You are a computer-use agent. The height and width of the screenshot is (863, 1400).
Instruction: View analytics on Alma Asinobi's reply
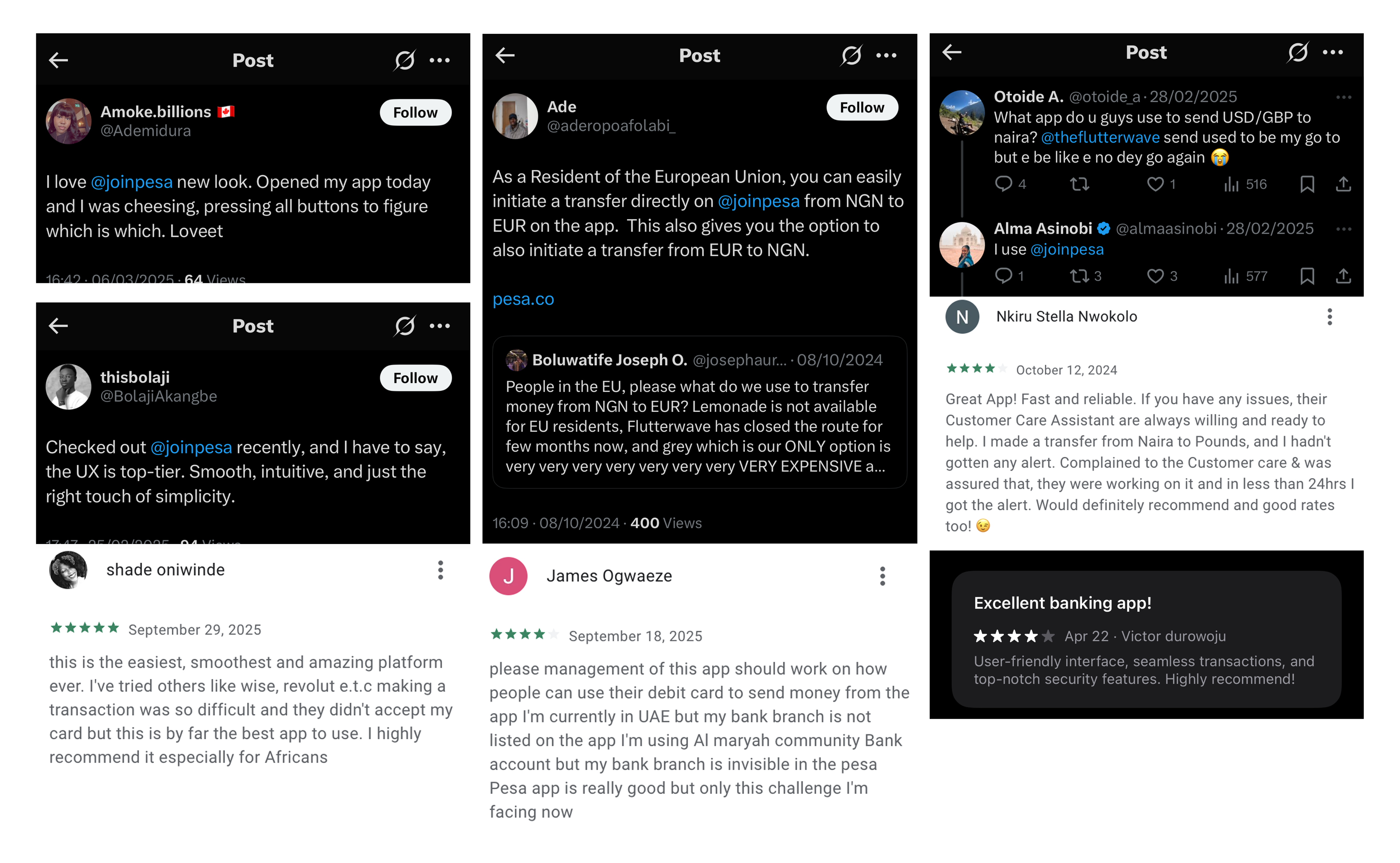click(x=1231, y=276)
